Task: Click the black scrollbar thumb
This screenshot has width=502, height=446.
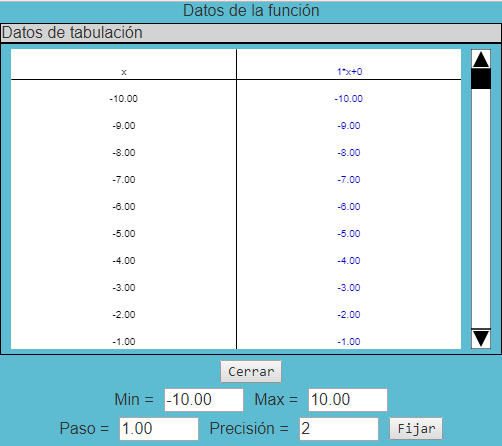Action: (481, 79)
